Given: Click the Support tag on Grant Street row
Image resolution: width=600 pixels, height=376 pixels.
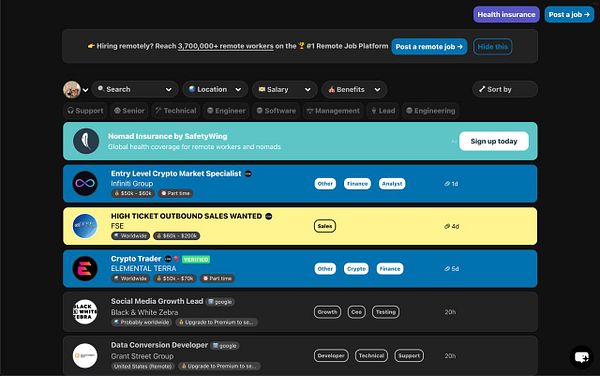Looking at the screenshot, I should (x=409, y=356).
